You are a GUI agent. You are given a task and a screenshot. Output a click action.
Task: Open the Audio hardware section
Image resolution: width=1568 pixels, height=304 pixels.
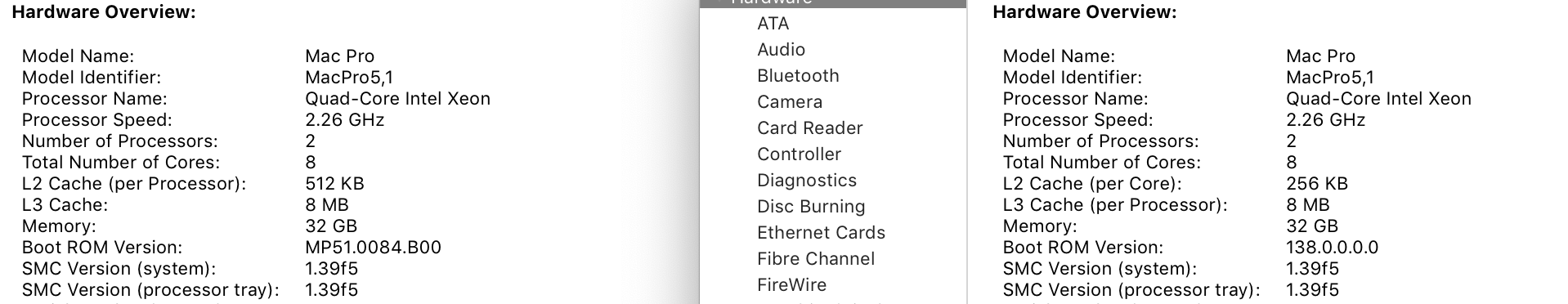(781, 50)
